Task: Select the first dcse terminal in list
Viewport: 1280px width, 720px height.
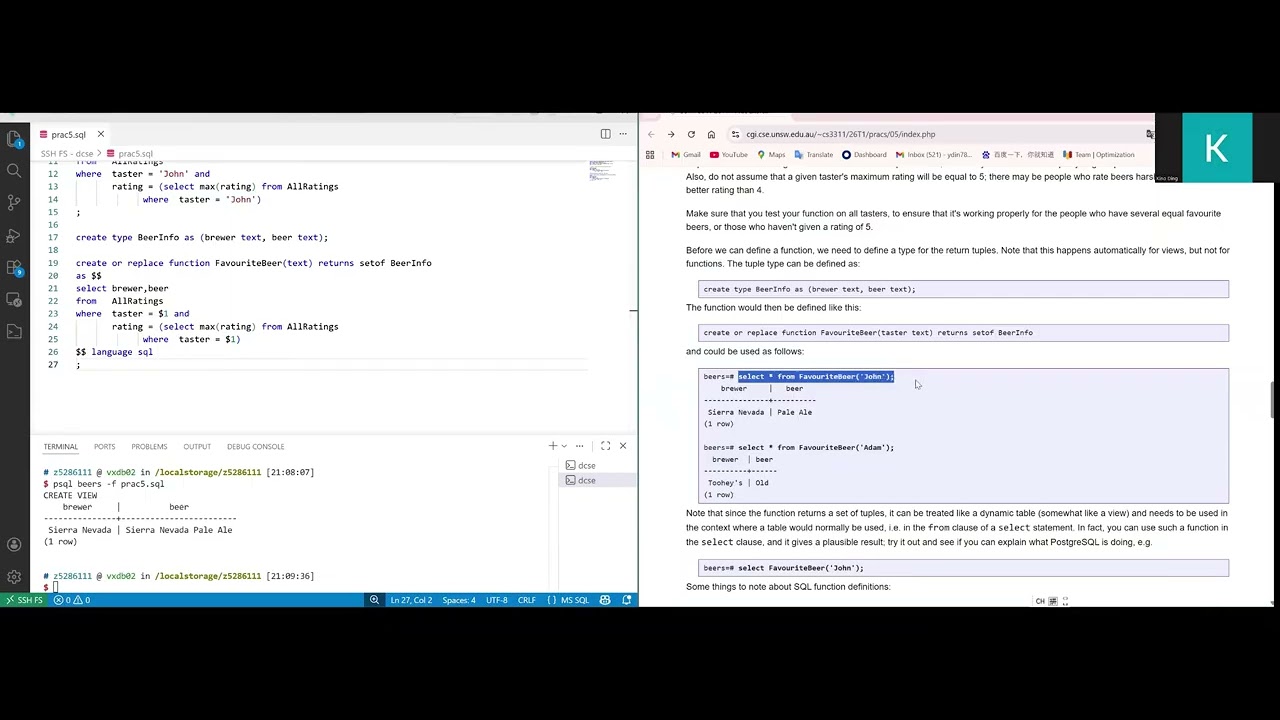Action: pyautogui.click(x=598, y=465)
